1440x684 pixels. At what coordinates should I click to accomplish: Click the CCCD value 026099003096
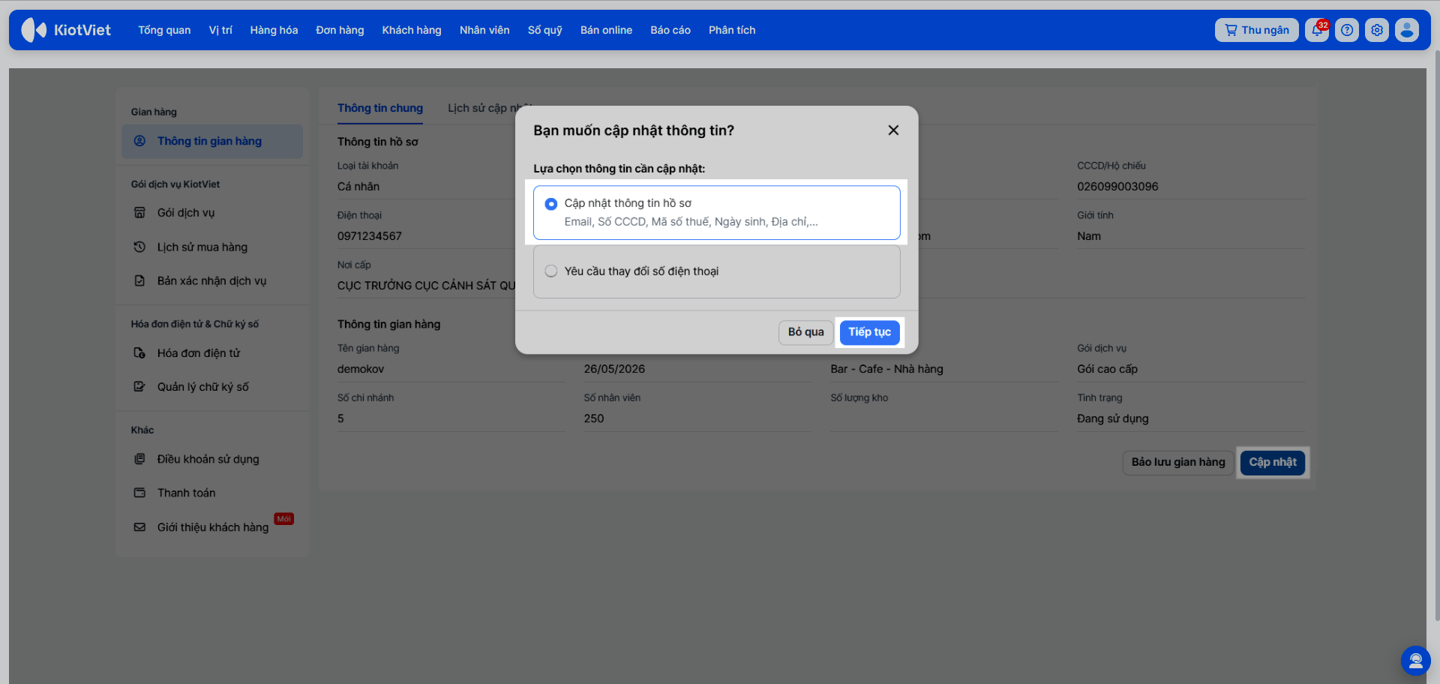(x=1118, y=186)
